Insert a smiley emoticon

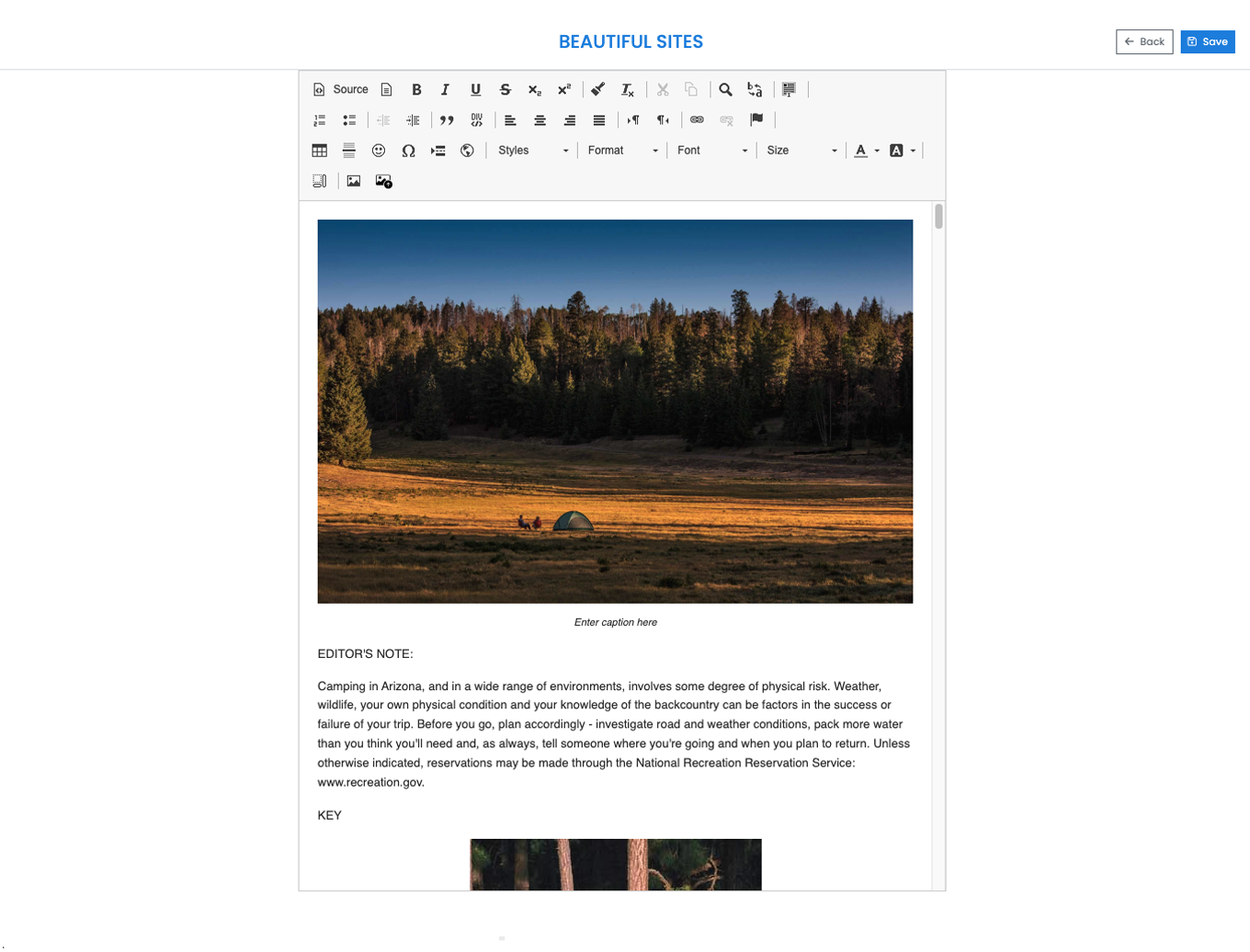pos(379,151)
